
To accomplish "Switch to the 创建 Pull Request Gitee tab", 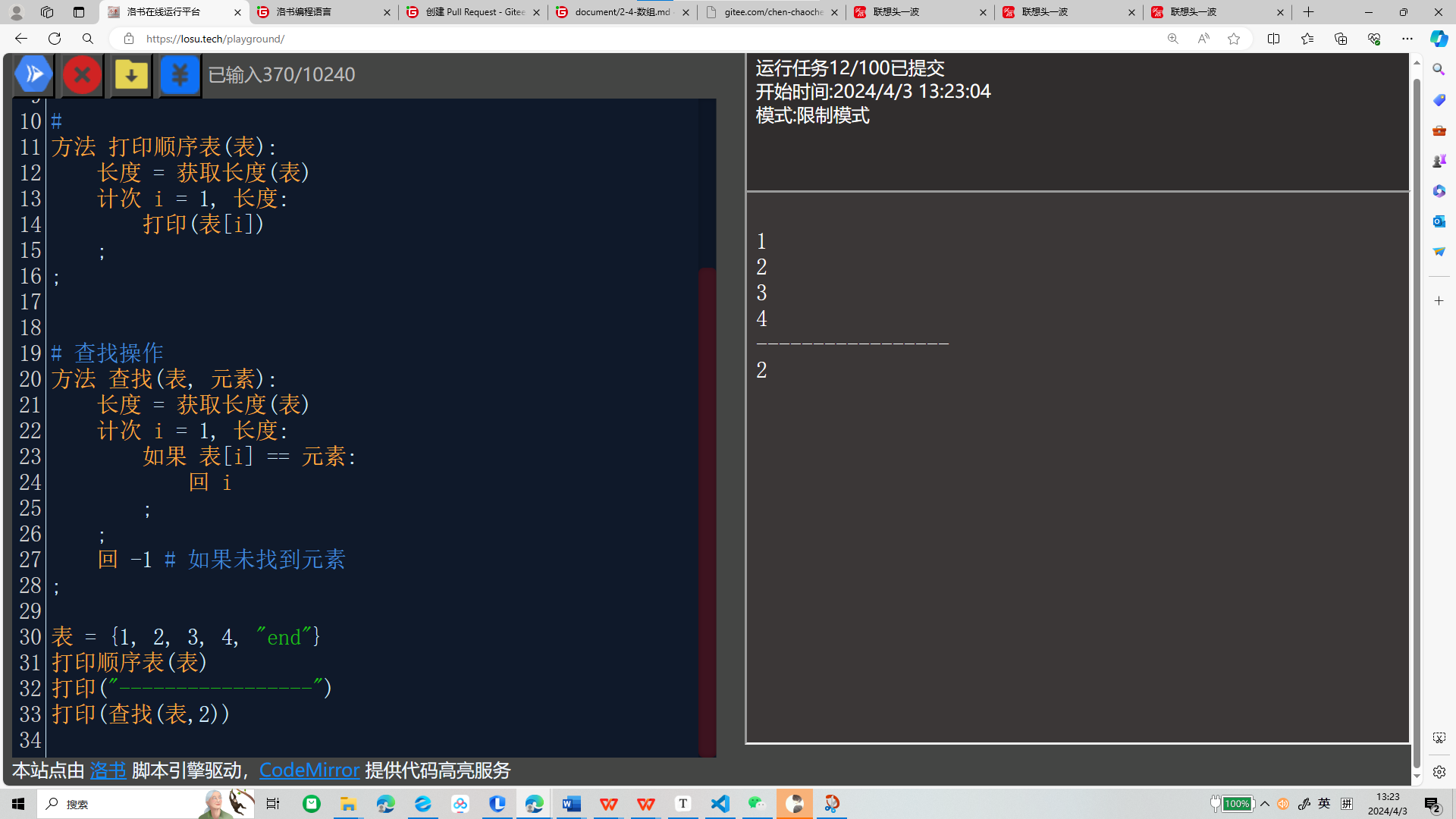I will point(472,12).
